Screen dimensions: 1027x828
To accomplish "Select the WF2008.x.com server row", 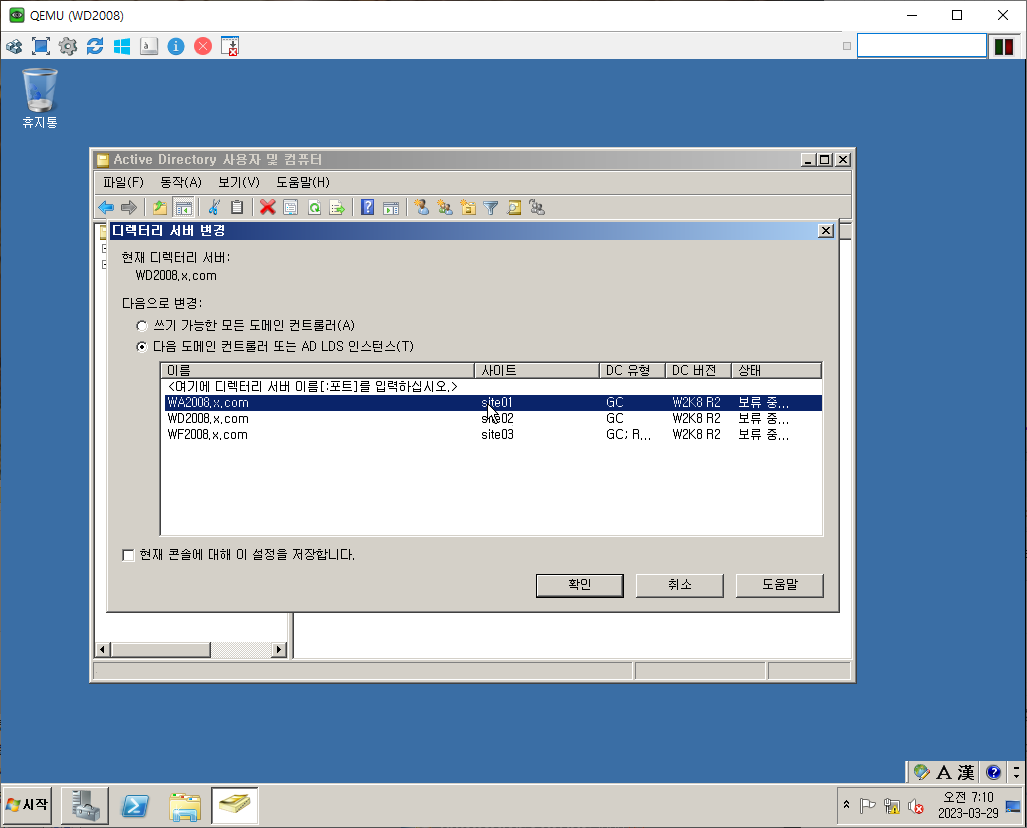I will click(x=493, y=434).
